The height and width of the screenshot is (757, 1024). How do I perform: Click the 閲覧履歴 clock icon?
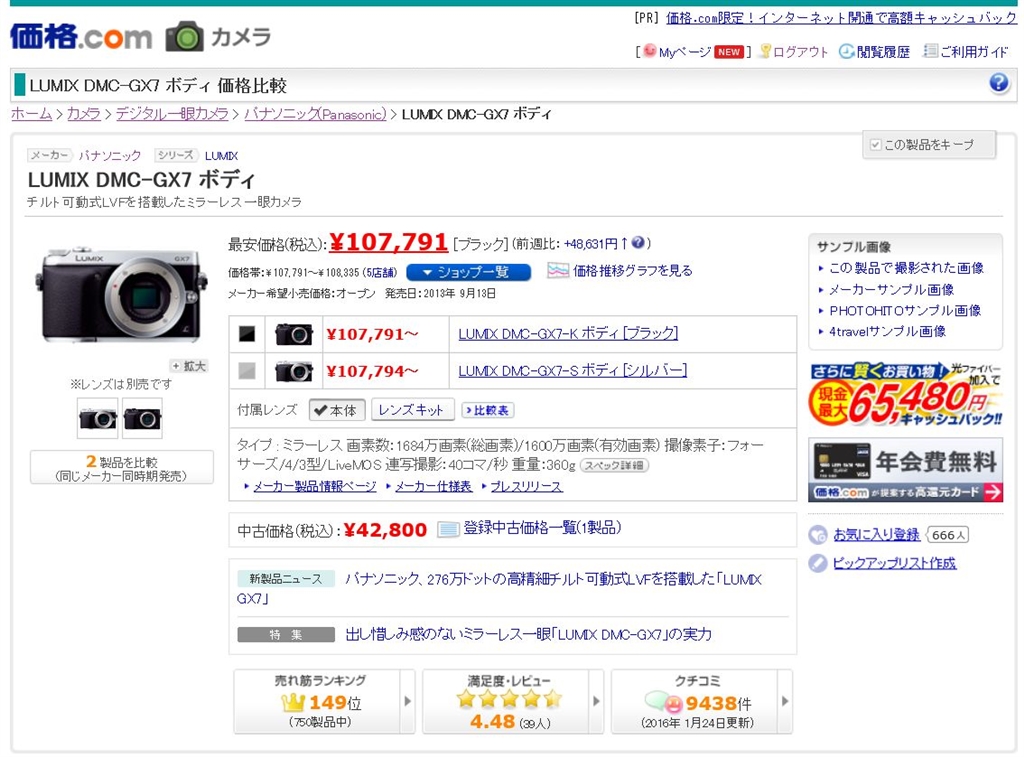pos(846,51)
